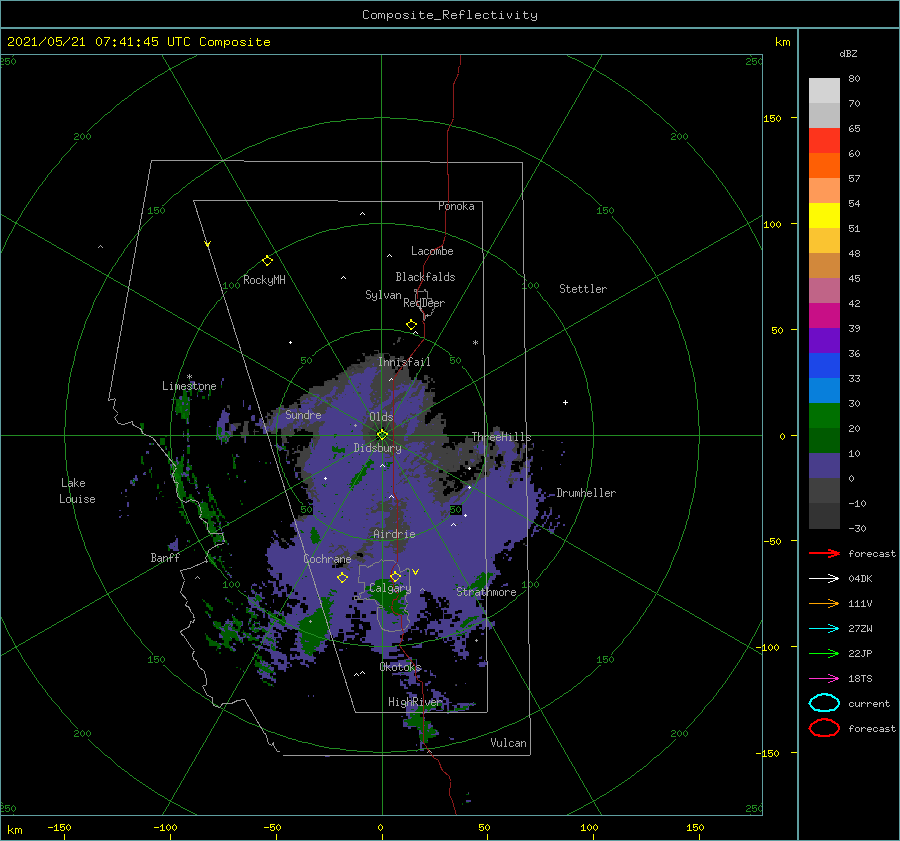Pick the cyan 27ZW arrow symbol
This screenshot has width=900, height=841.
(x=824, y=628)
